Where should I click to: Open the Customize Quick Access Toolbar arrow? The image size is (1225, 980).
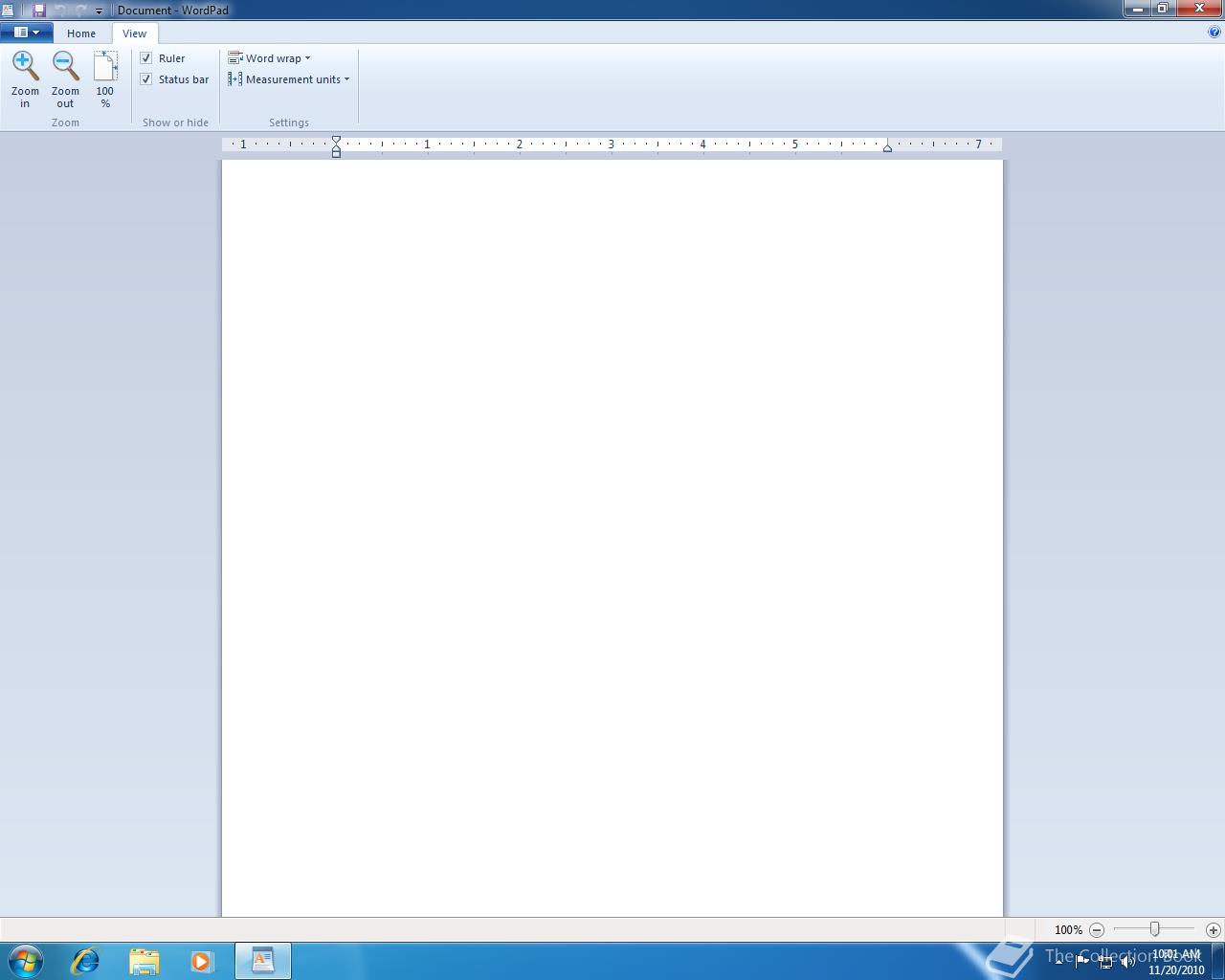point(99,11)
